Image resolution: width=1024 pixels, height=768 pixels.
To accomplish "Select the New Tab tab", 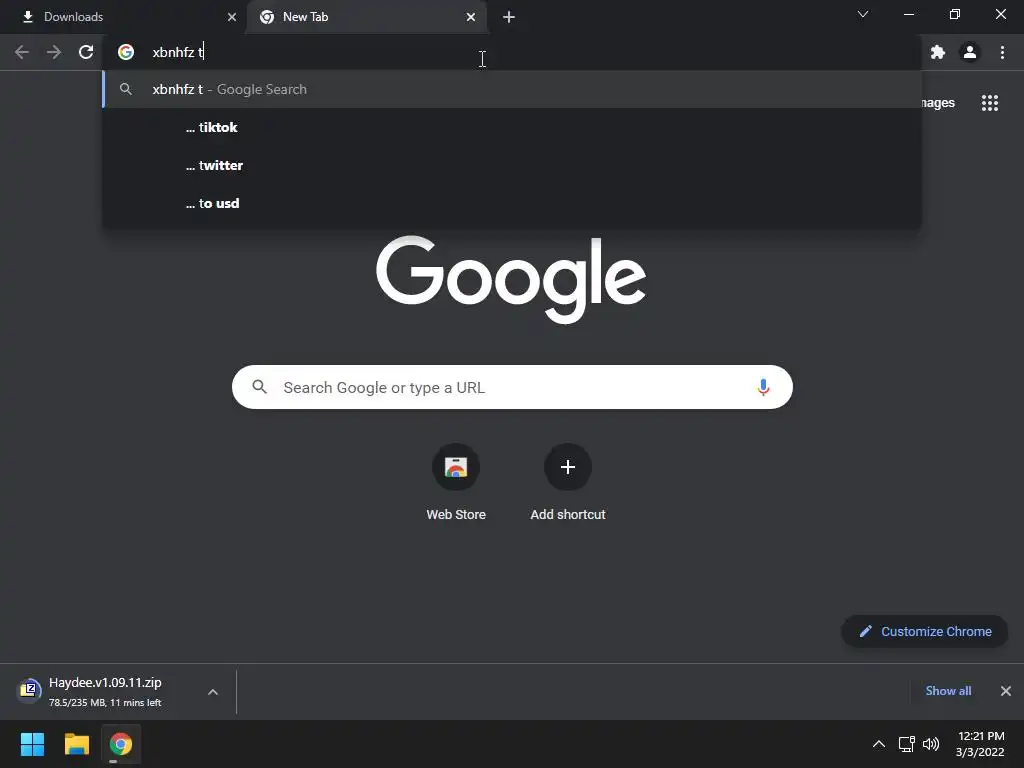I will (367, 17).
